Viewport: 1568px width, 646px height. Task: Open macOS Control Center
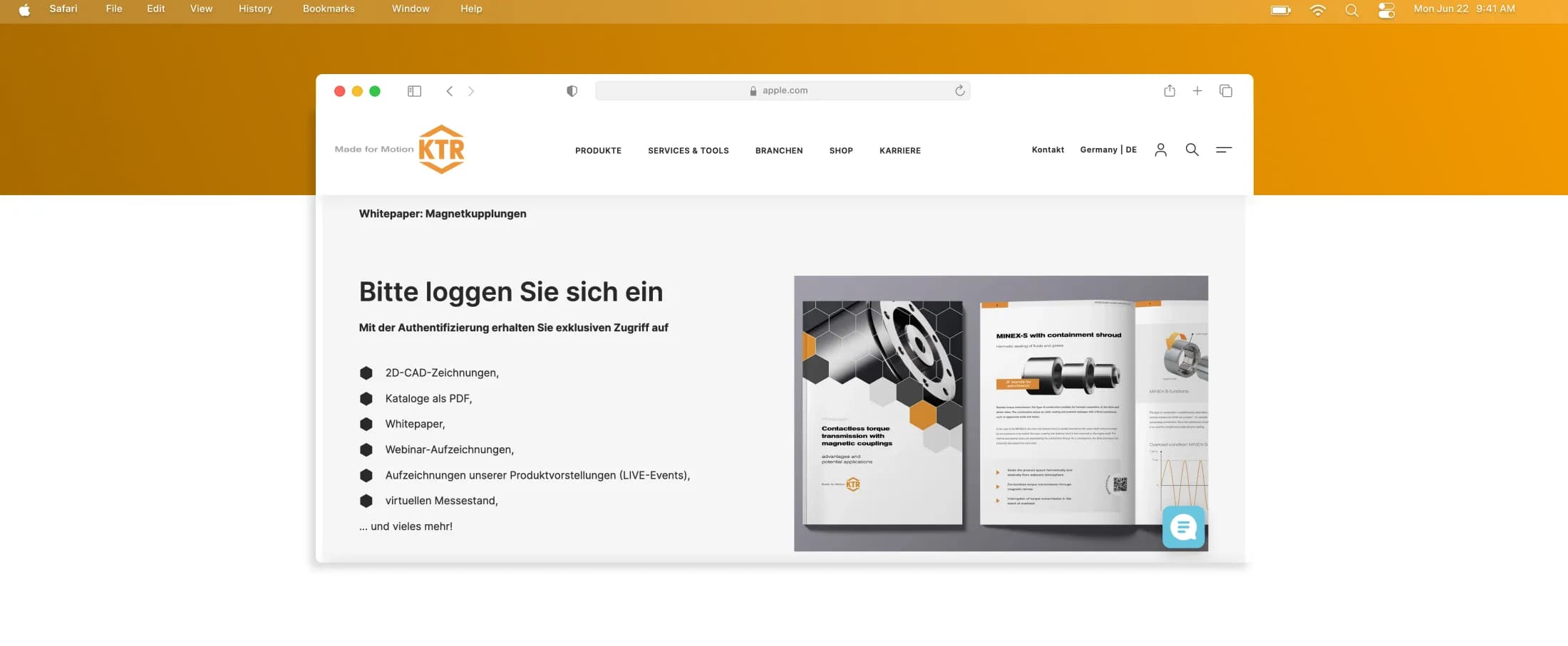tap(1386, 9)
